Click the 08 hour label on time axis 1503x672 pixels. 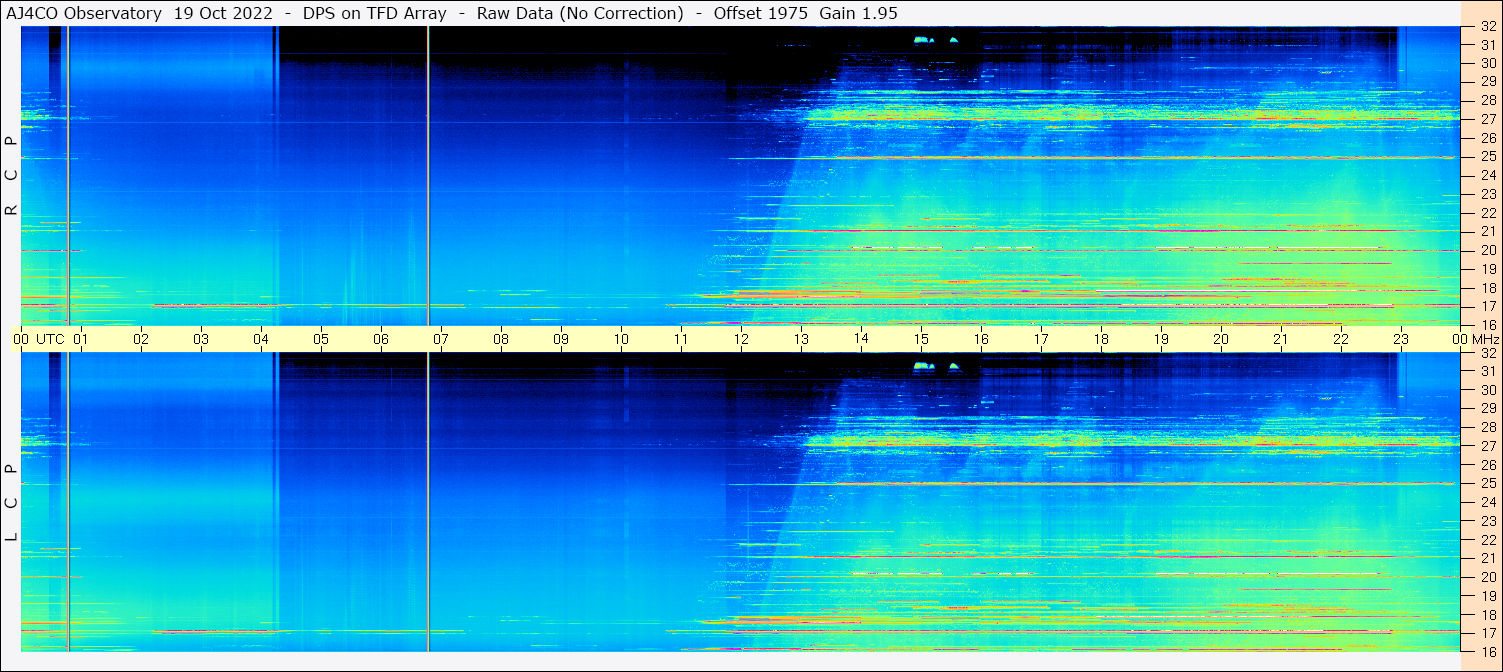coord(500,339)
